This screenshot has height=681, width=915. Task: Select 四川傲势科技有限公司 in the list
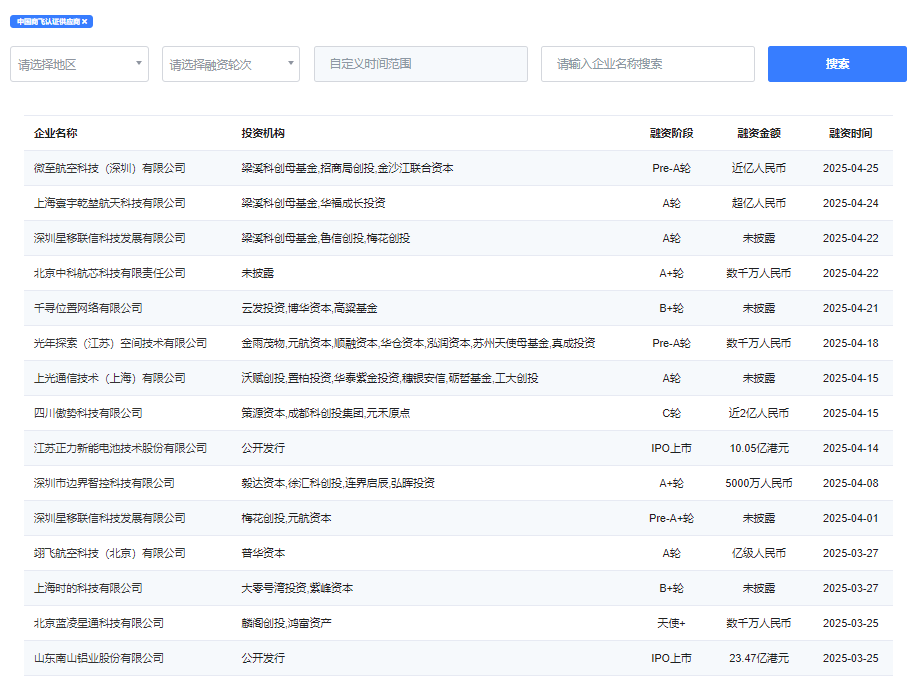tap(88, 413)
